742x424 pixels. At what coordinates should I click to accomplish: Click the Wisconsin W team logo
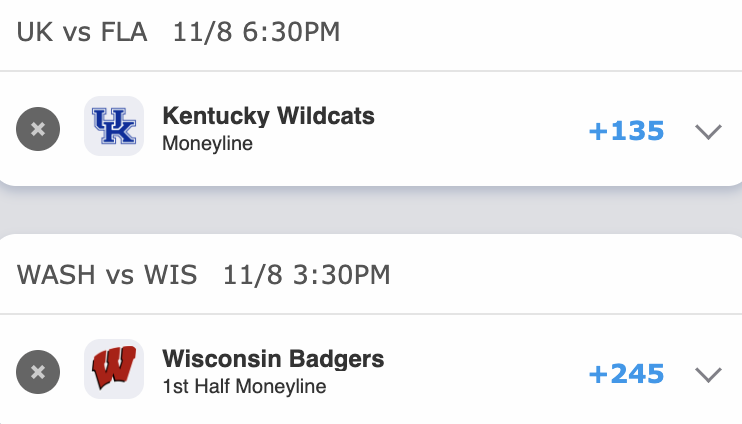[x=114, y=370]
